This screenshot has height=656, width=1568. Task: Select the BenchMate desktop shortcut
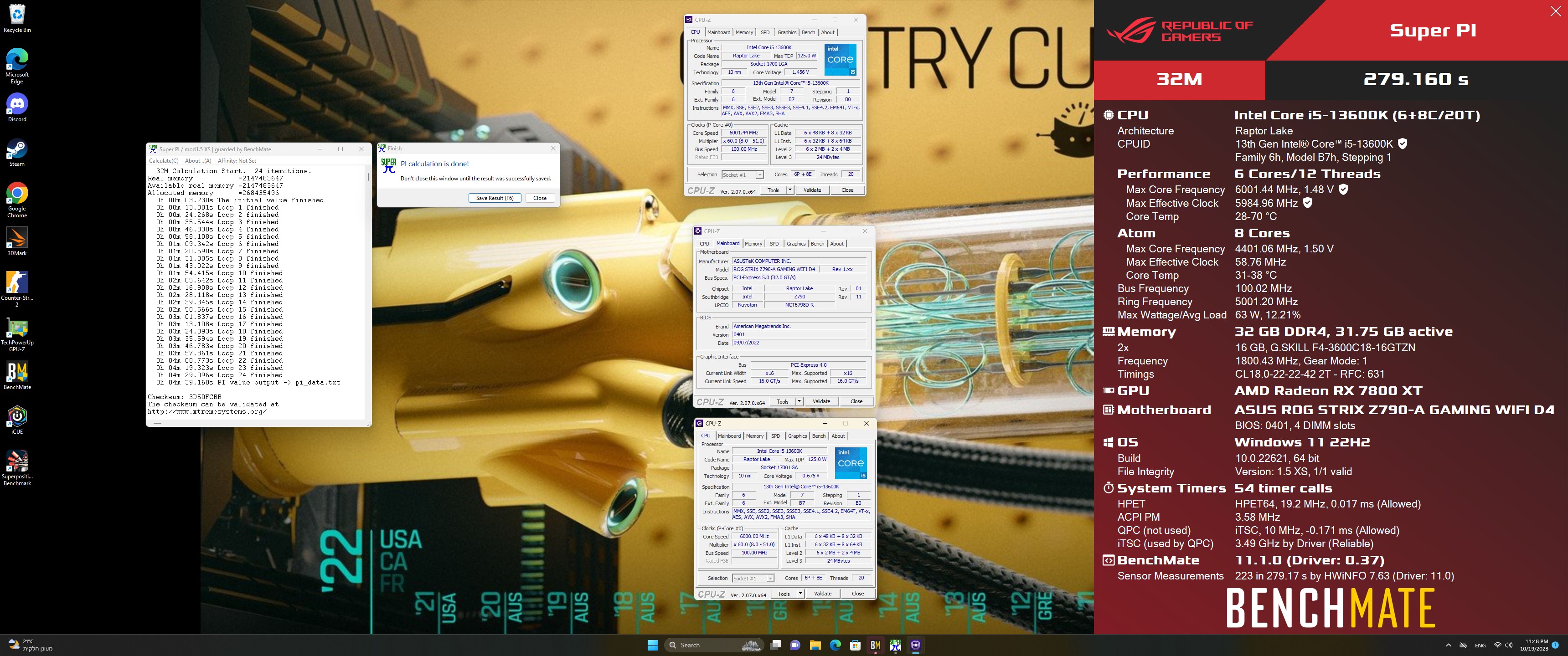tap(17, 375)
